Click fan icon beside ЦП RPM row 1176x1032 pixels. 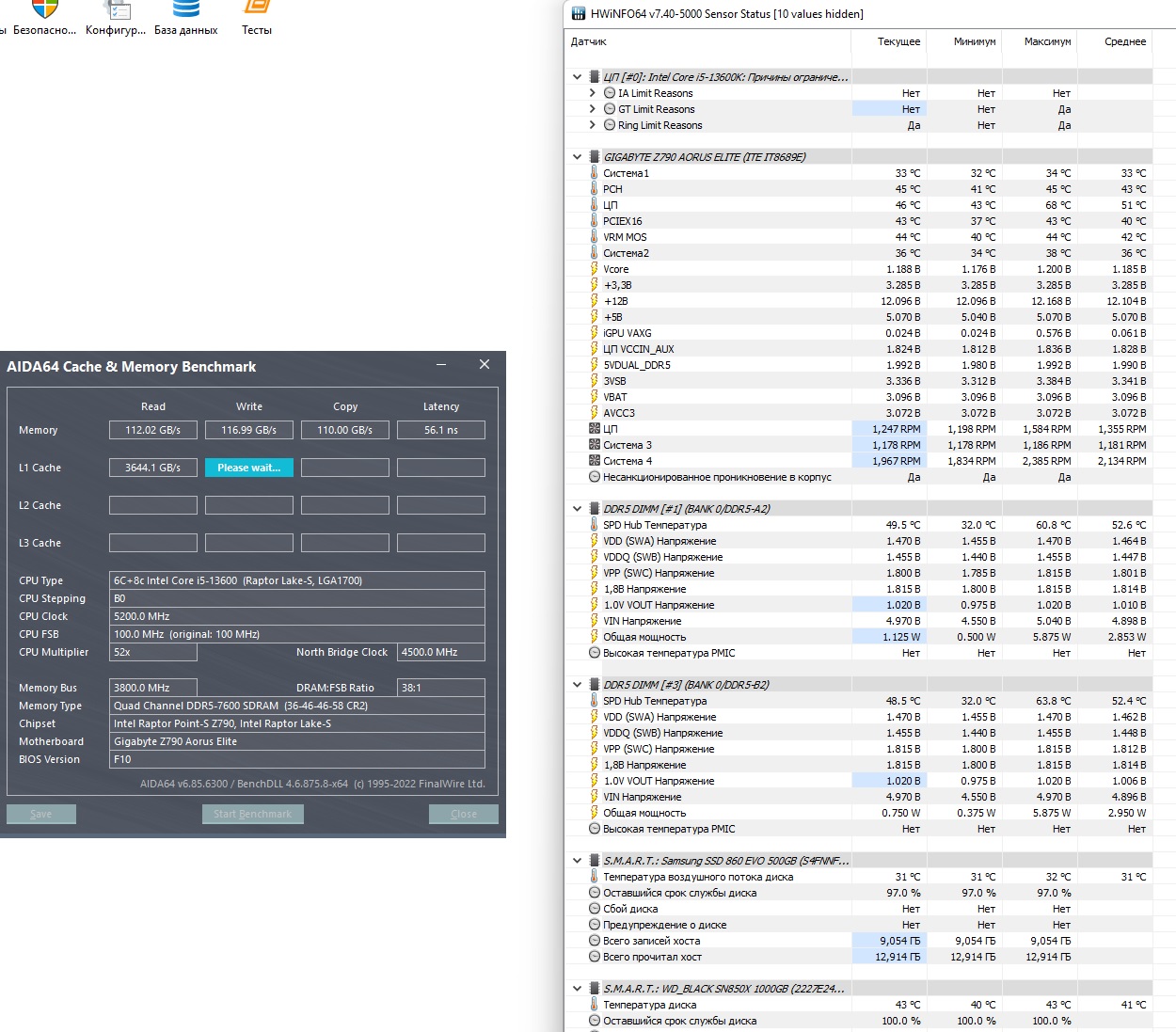tap(594, 429)
